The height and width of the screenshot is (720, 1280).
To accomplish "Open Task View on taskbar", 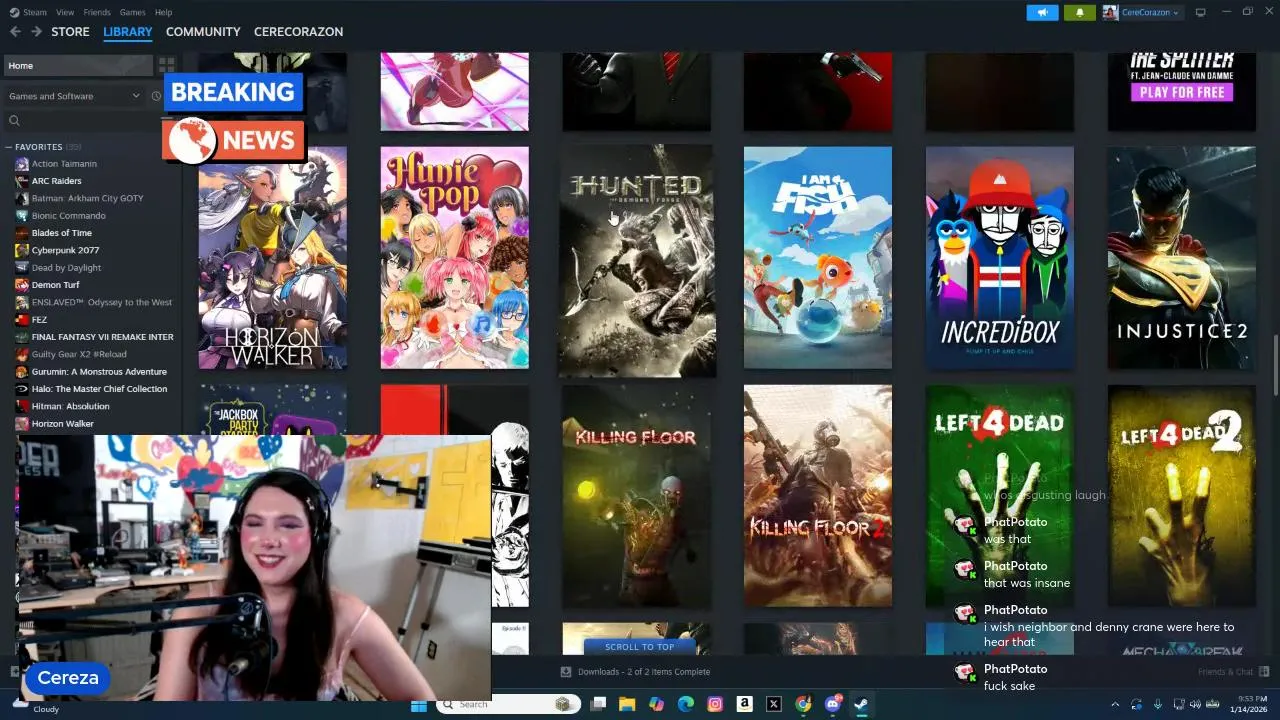I will 598,704.
